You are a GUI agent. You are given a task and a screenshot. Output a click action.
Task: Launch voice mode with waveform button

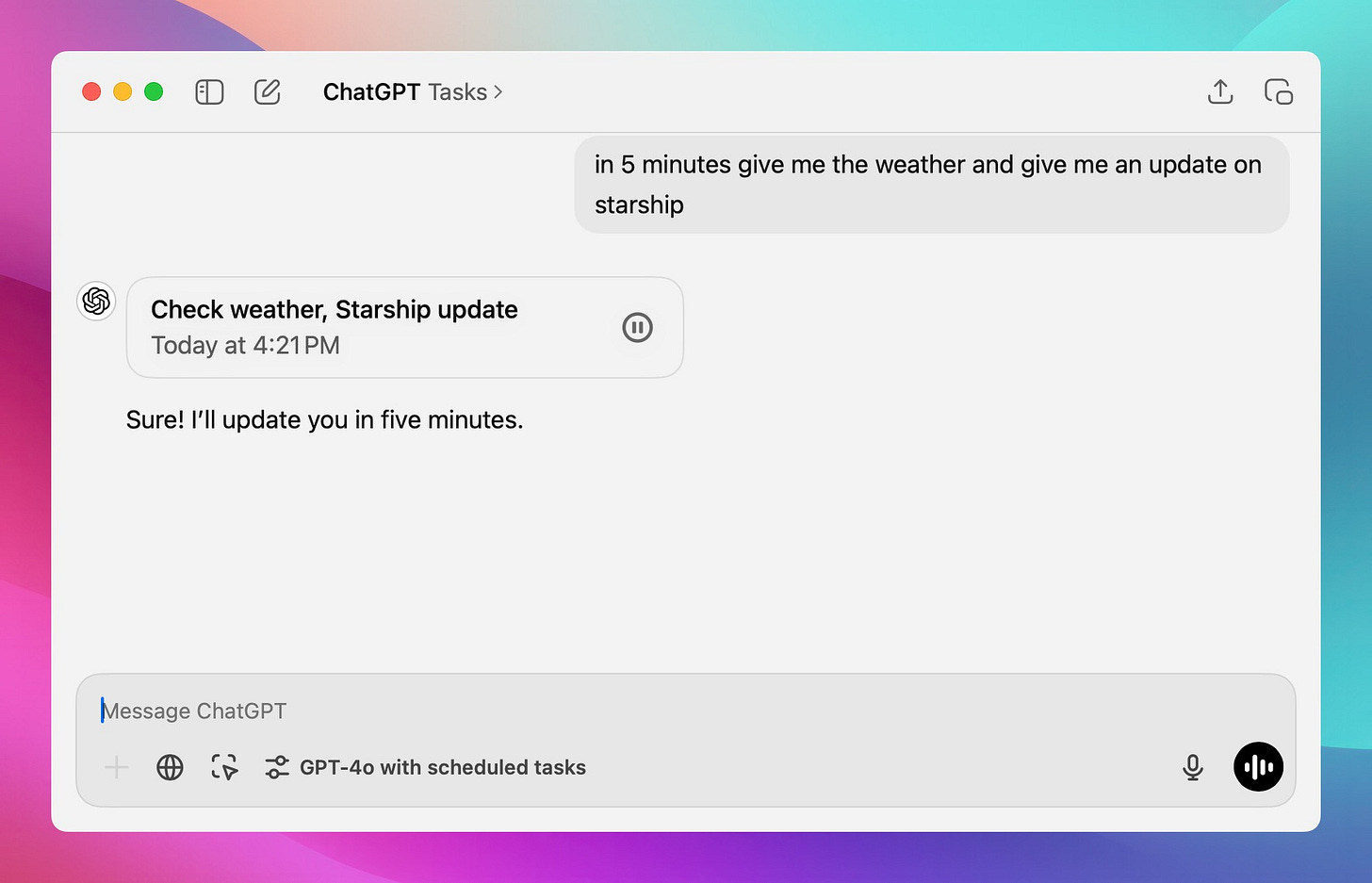point(1259,766)
